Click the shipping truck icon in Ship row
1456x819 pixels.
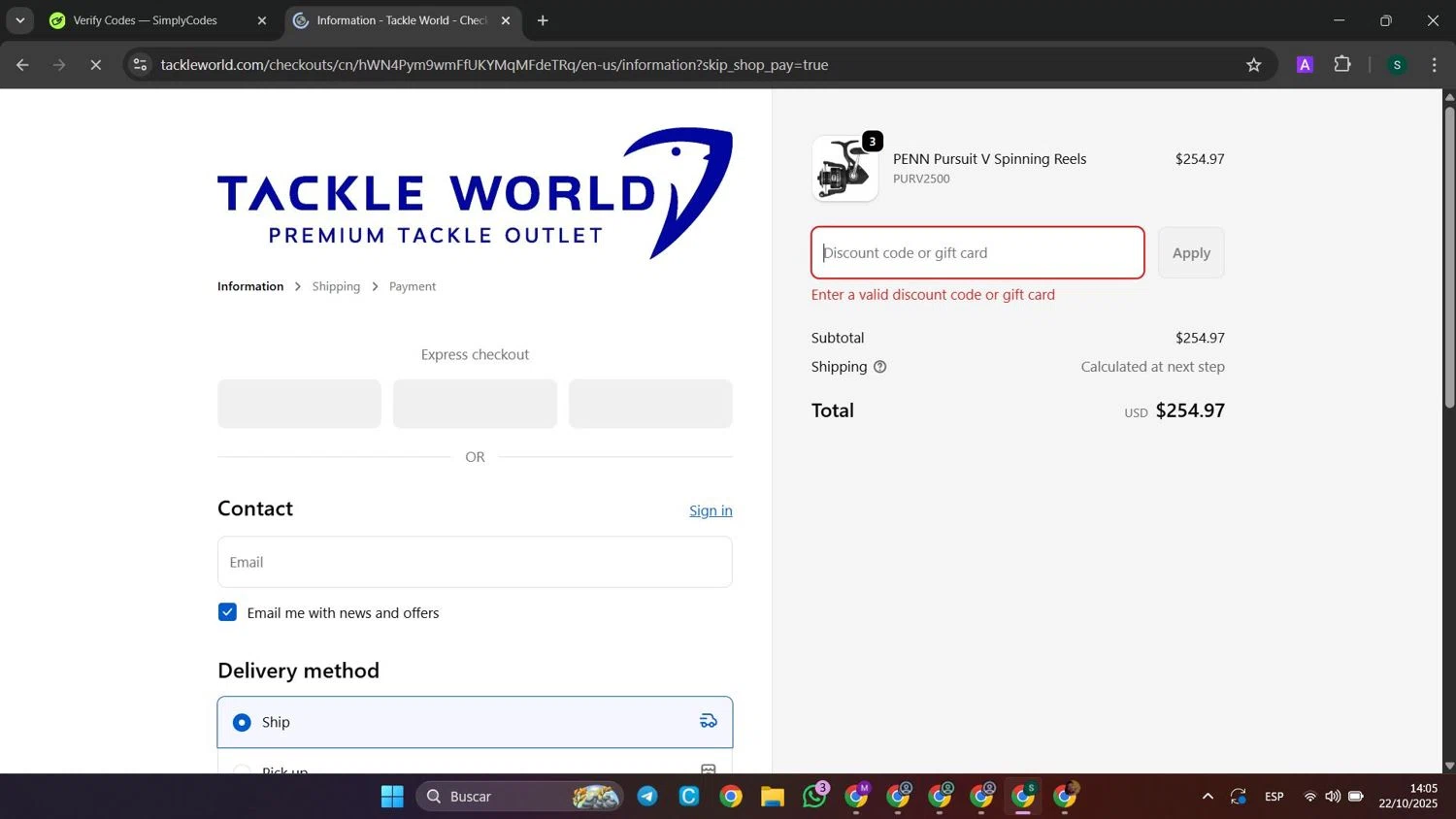pos(709,721)
